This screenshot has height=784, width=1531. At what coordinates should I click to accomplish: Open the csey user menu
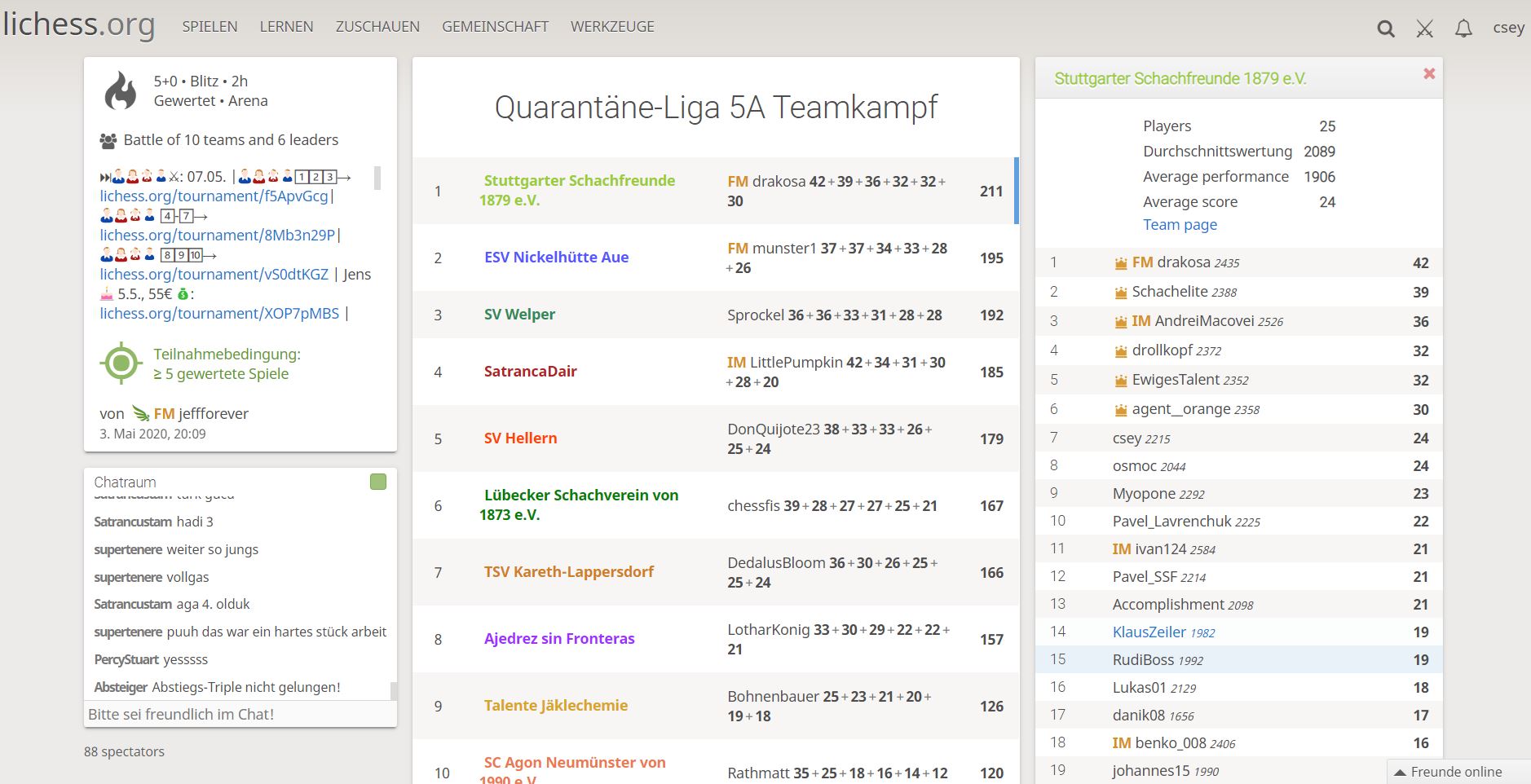[1508, 27]
